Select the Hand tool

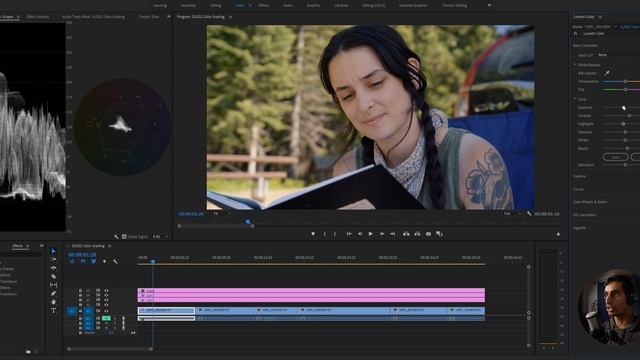click(x=53, y=302)
